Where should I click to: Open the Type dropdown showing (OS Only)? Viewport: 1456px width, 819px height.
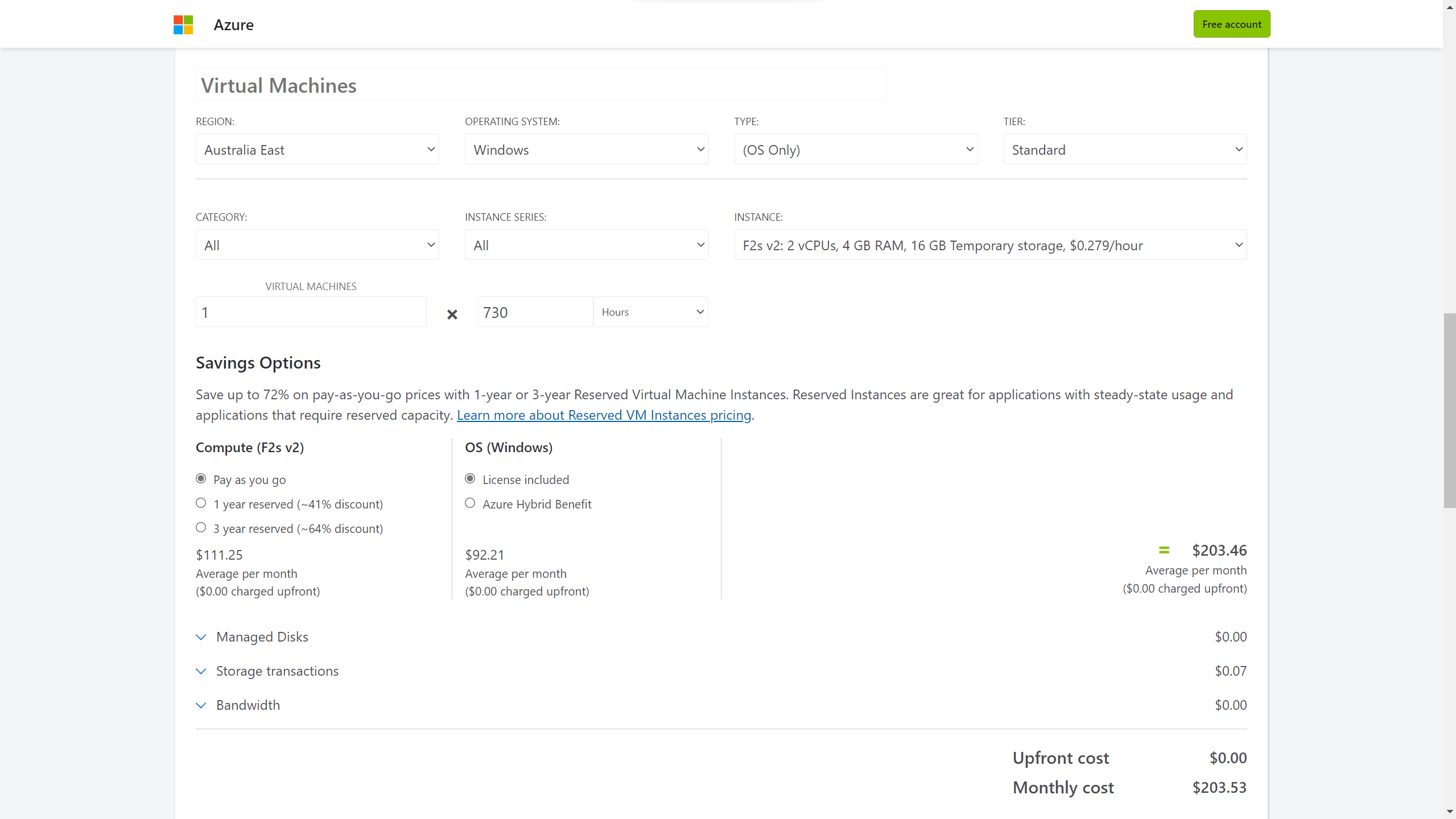point(856,150)
